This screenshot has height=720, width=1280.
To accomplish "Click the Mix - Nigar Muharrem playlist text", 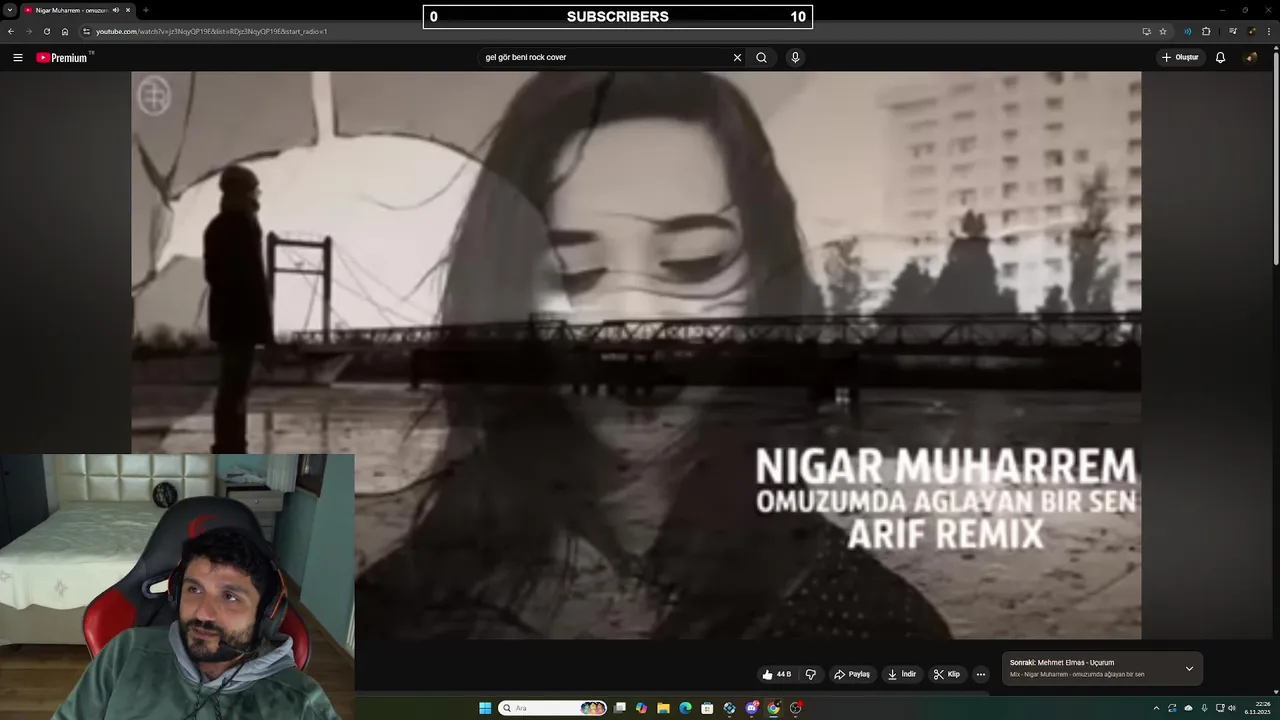I will [x=1077, y=674].
